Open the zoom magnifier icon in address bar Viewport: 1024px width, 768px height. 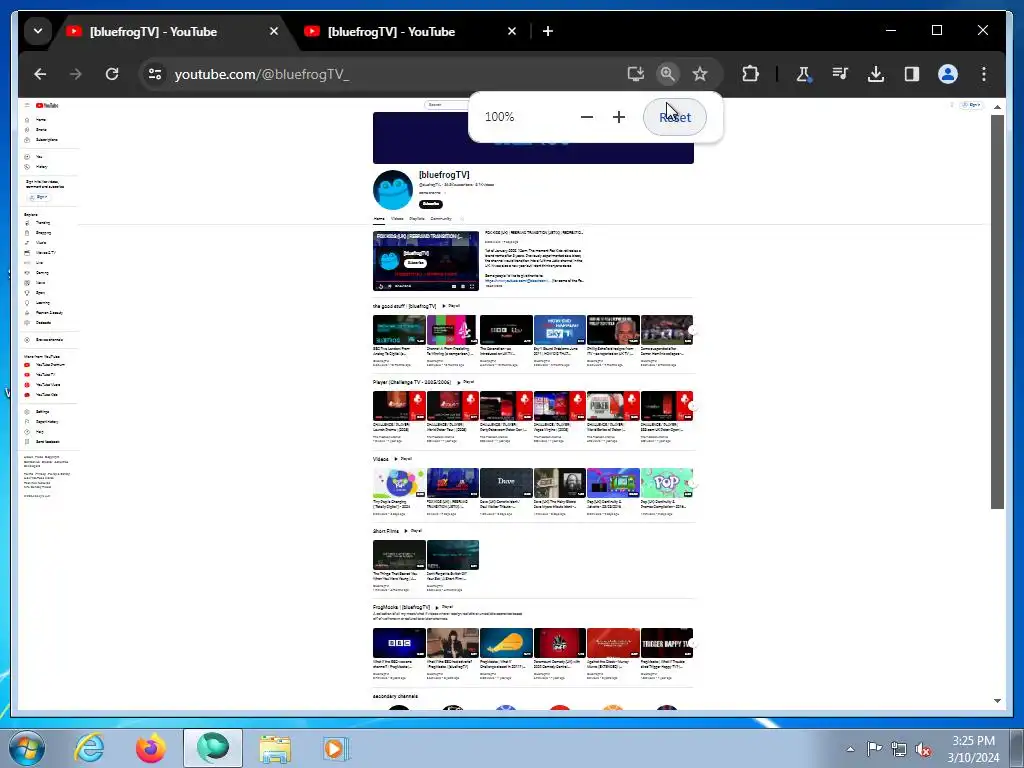tap(667, 74)
